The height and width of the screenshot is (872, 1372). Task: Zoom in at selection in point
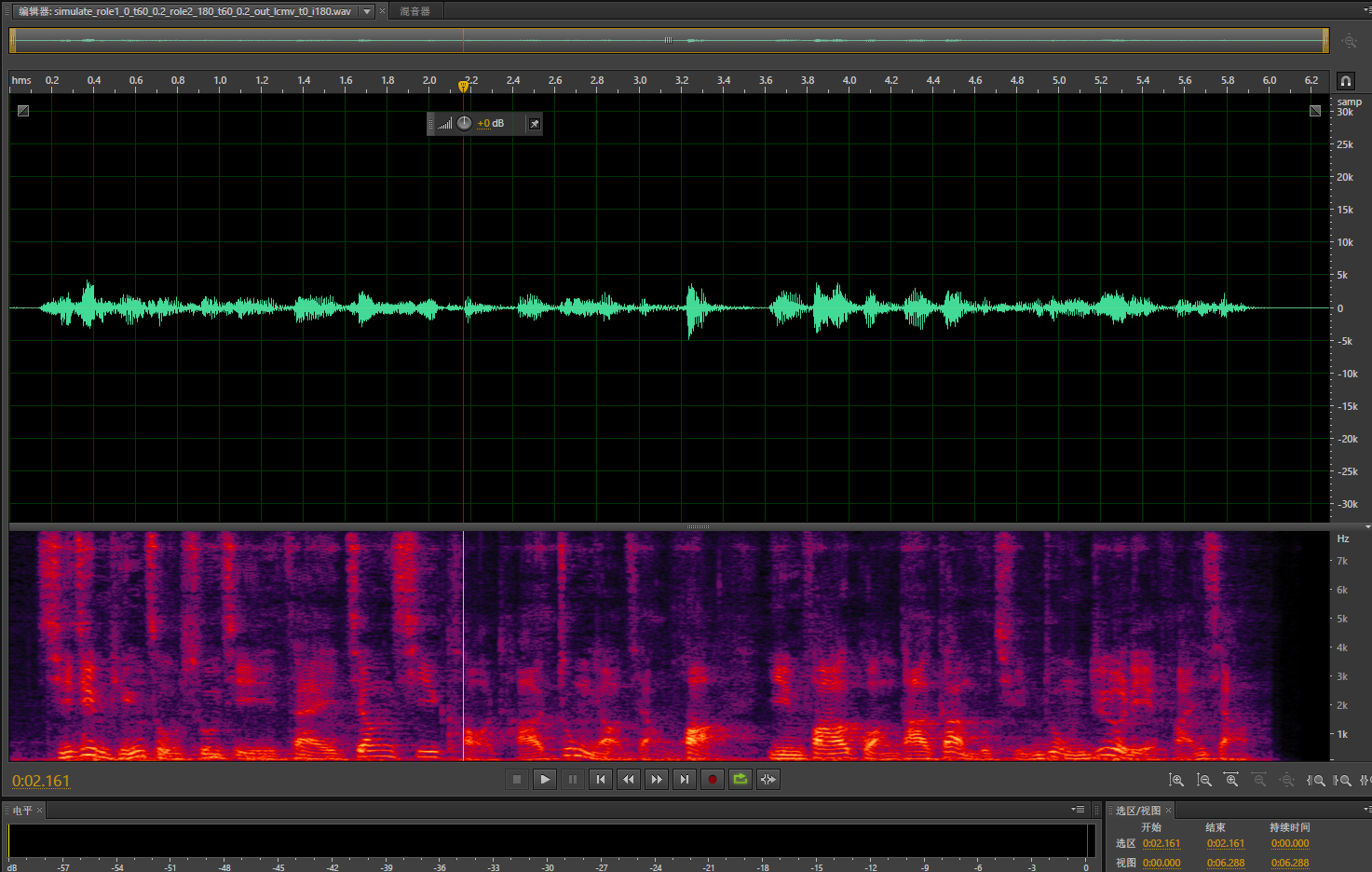[1316, 781]
